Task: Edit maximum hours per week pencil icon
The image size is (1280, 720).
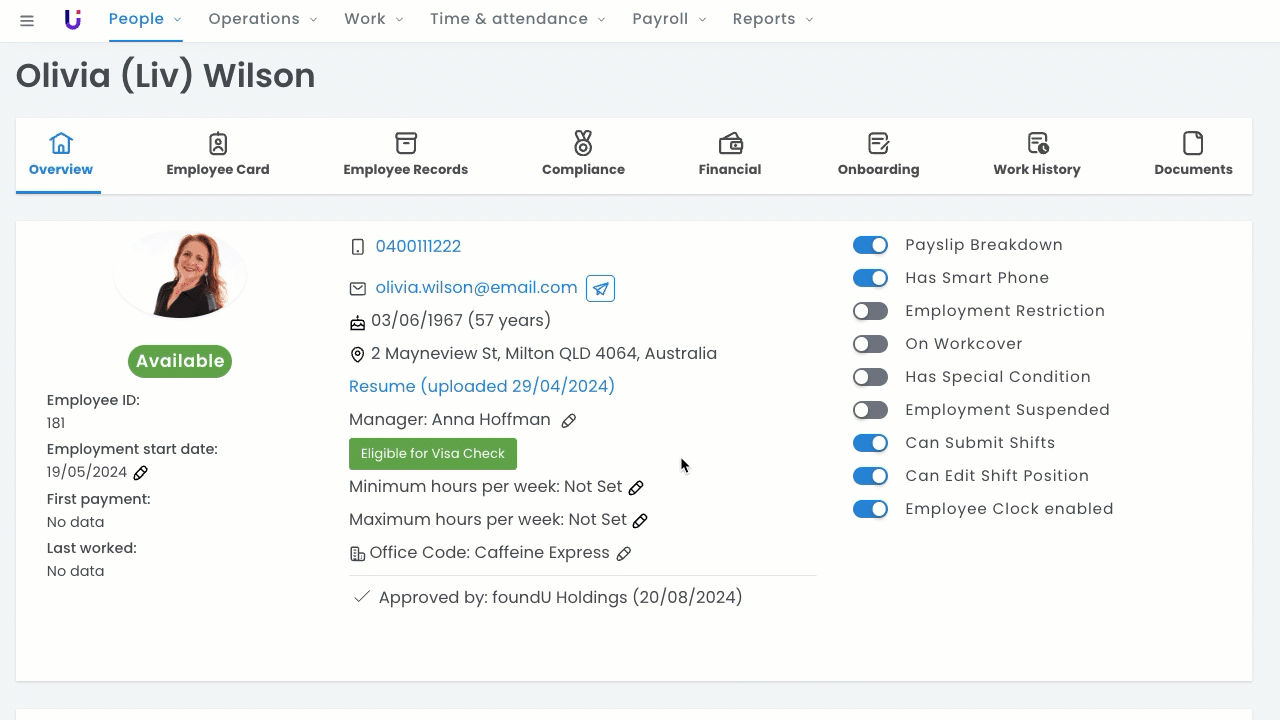Action: tap(640, 521)
